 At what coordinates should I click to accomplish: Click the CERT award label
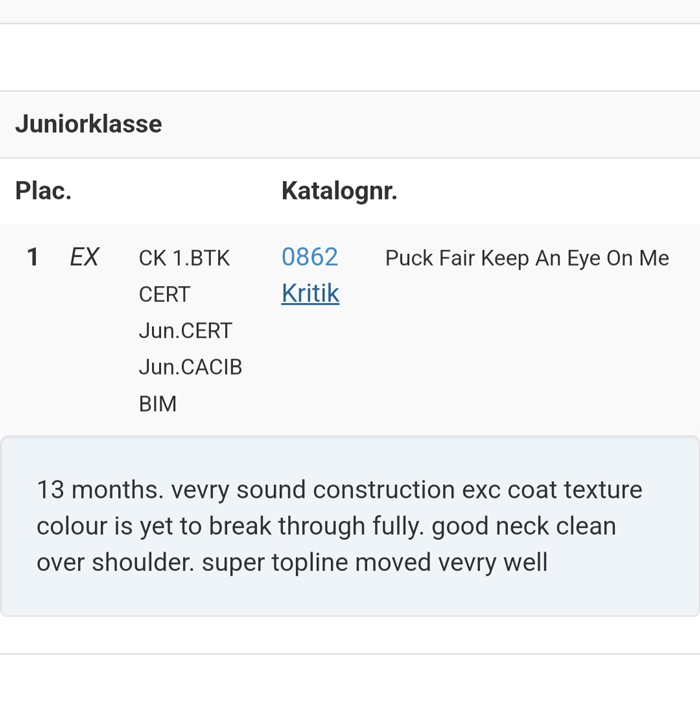(x=164, y=295)
